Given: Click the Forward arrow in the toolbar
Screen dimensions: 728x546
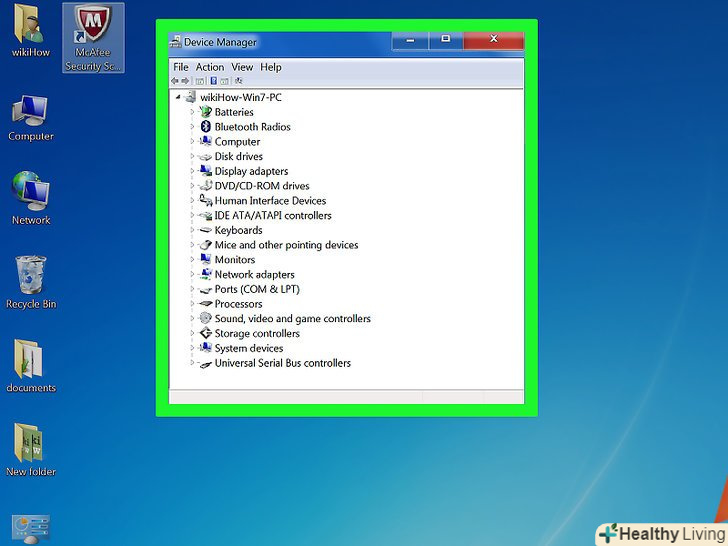Looking at the screenshot, I should coord(186,81).
